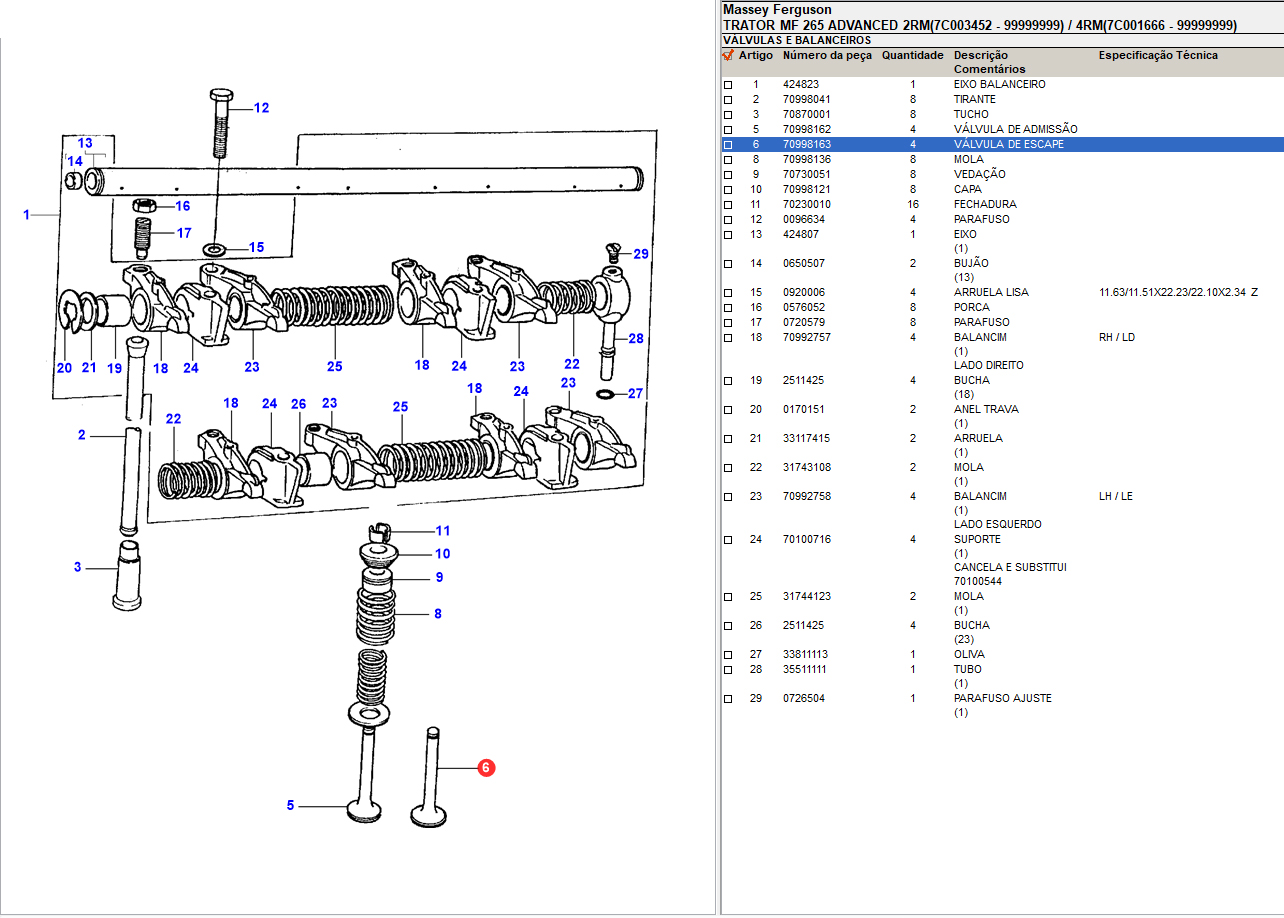The height and width of the screenshot is (918, 1284).
Task: Click part number 33811113 for OLIVA
Action: coord(805,655)
